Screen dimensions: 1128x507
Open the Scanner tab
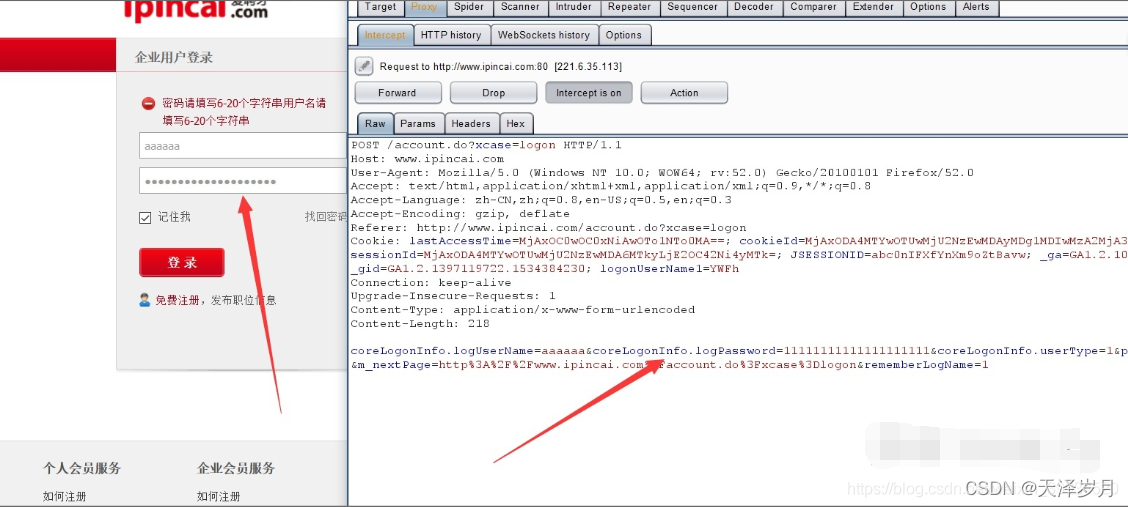tap(520, 7)
